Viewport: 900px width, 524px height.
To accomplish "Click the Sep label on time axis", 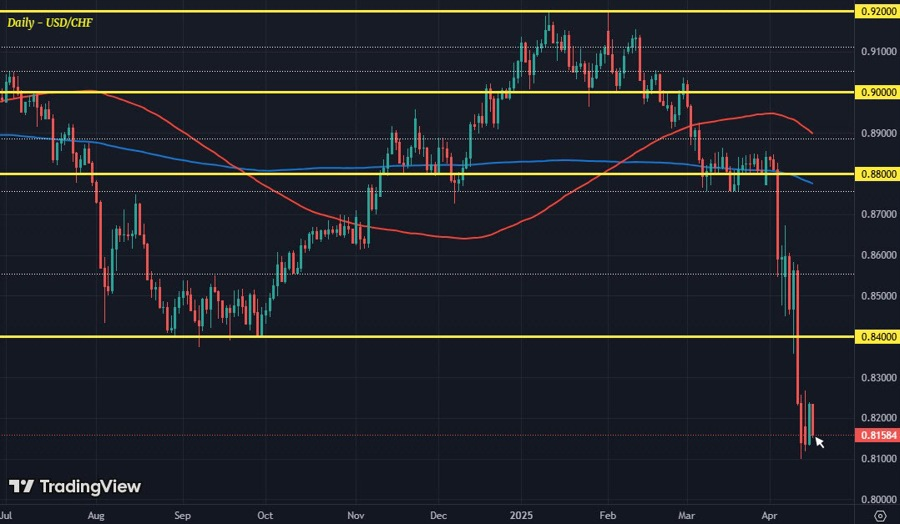I will pos(182,515).
